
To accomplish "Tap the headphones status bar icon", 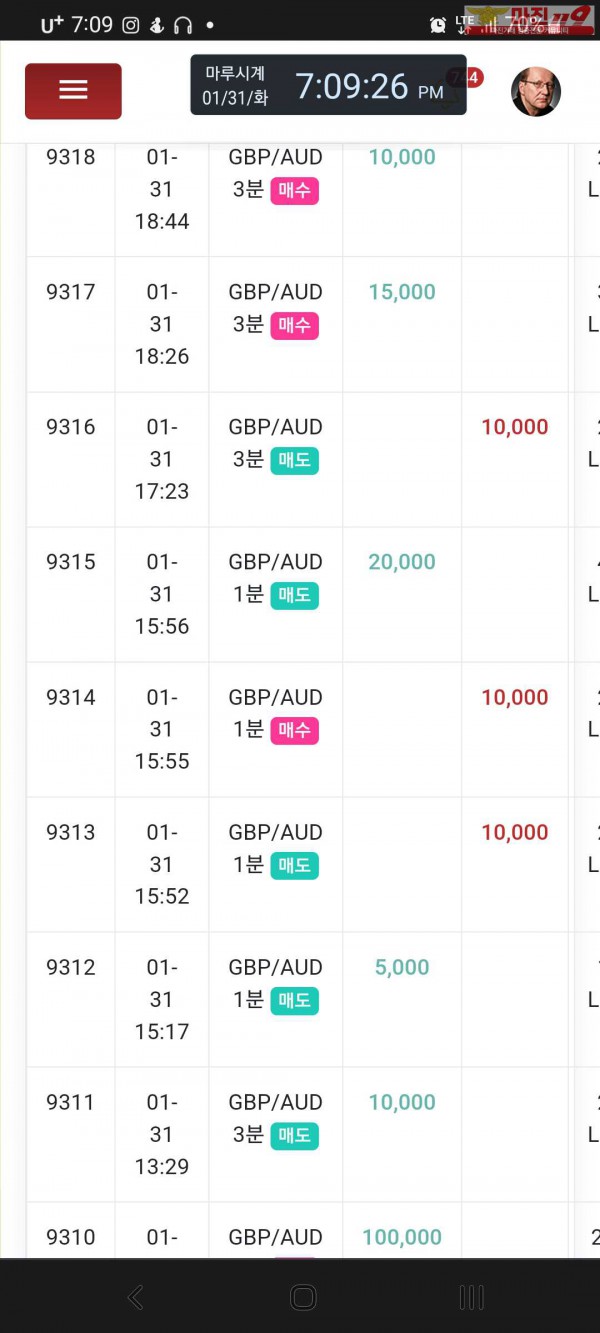I will [182, 25].
